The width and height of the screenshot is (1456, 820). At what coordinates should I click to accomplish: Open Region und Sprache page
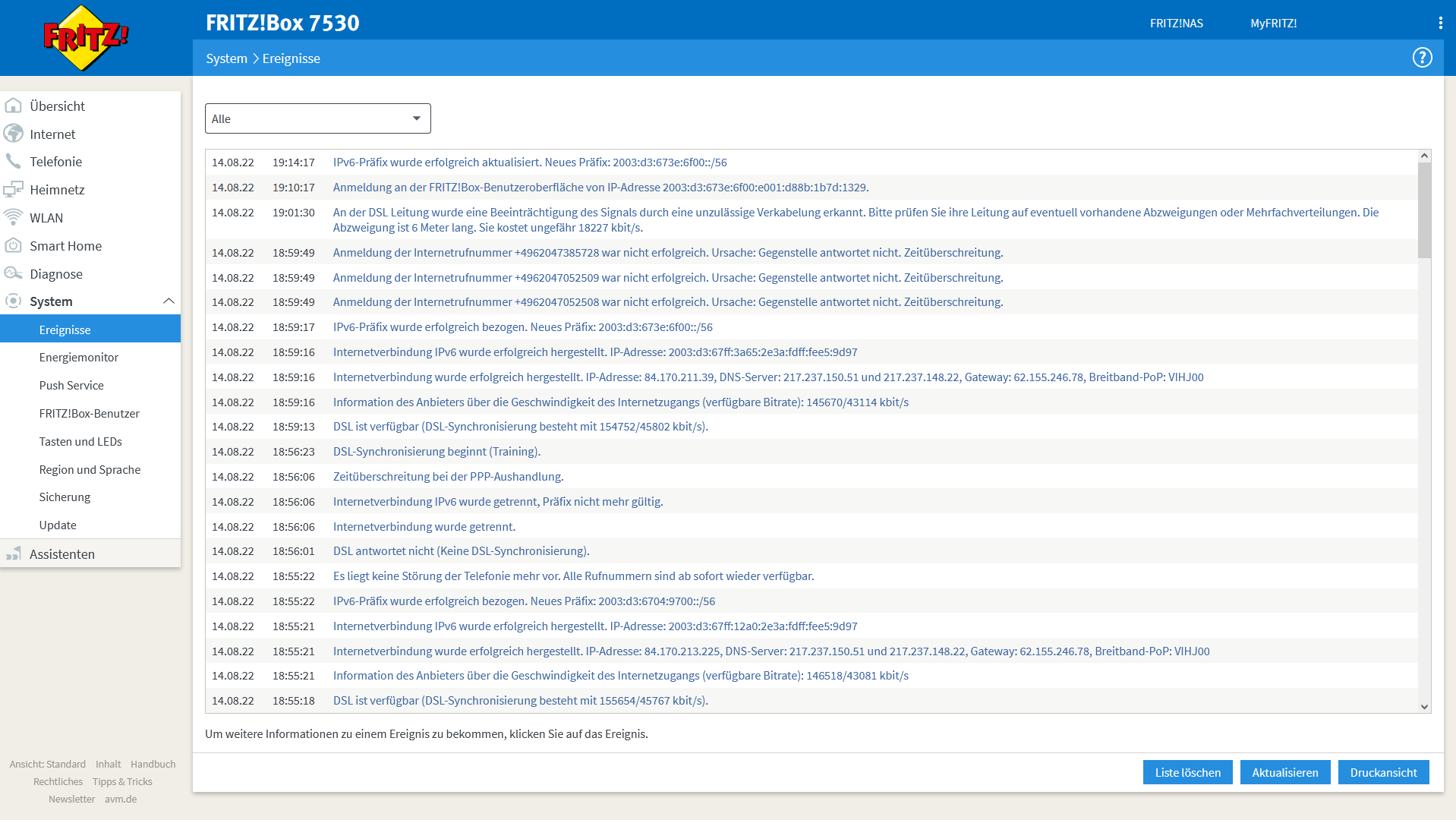90,469
